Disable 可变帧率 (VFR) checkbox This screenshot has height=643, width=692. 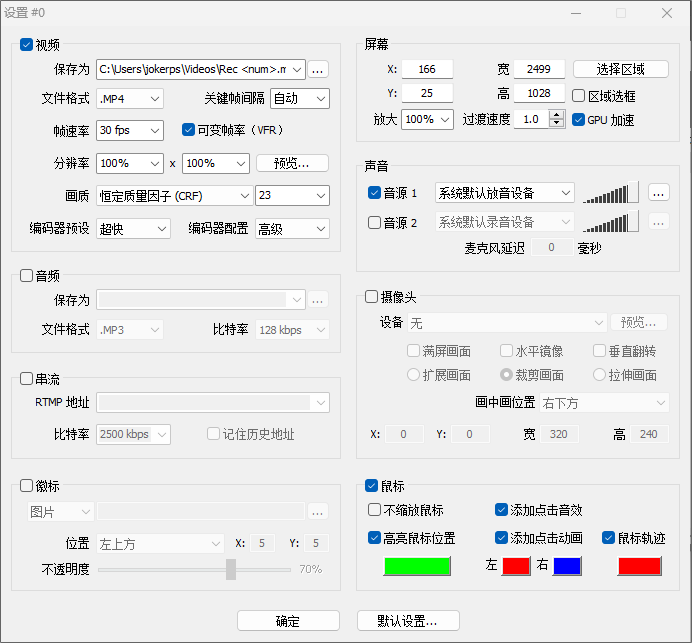189,130
